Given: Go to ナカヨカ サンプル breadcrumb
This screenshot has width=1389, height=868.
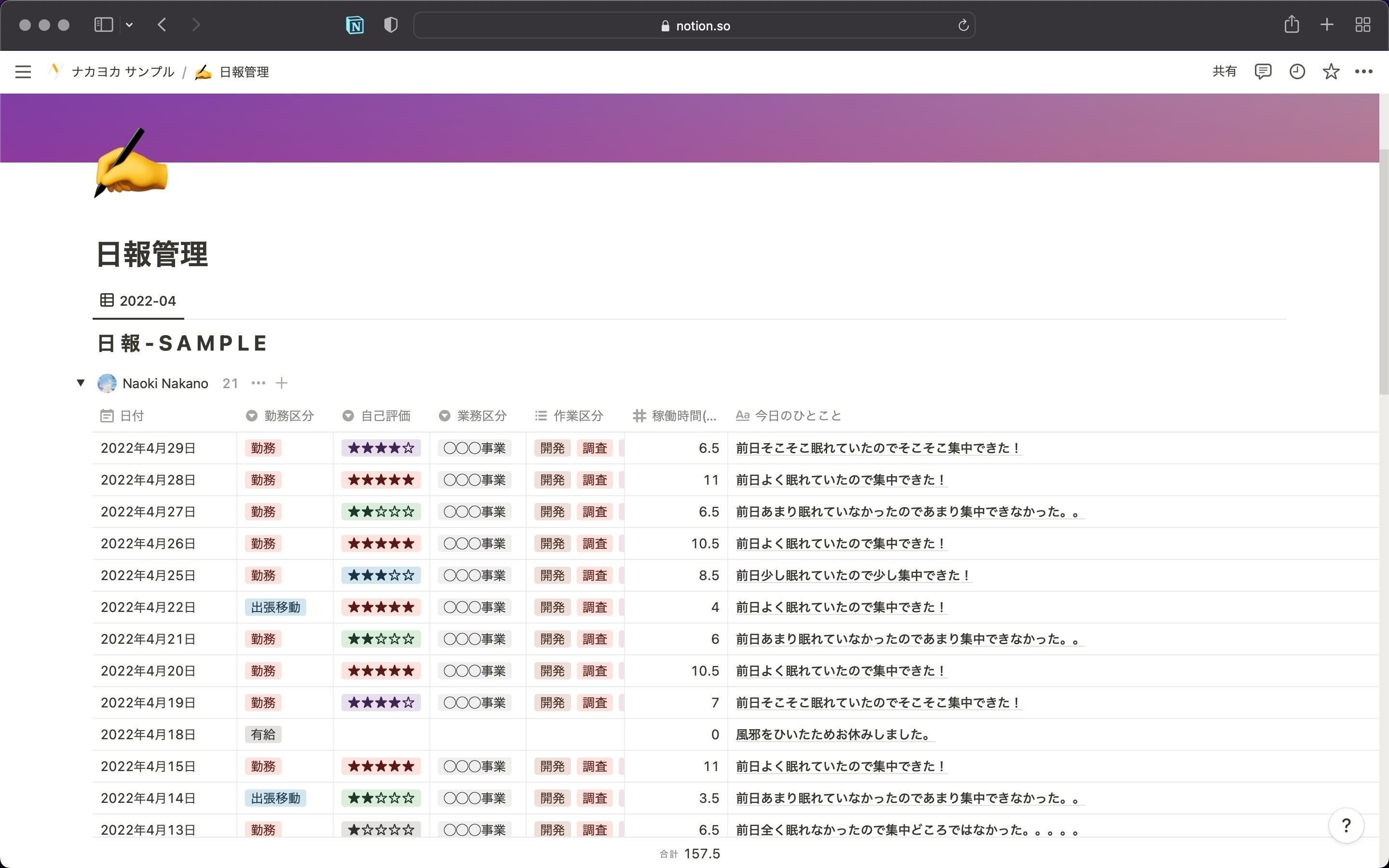Looking at the screenshot, I should (122, 72).
